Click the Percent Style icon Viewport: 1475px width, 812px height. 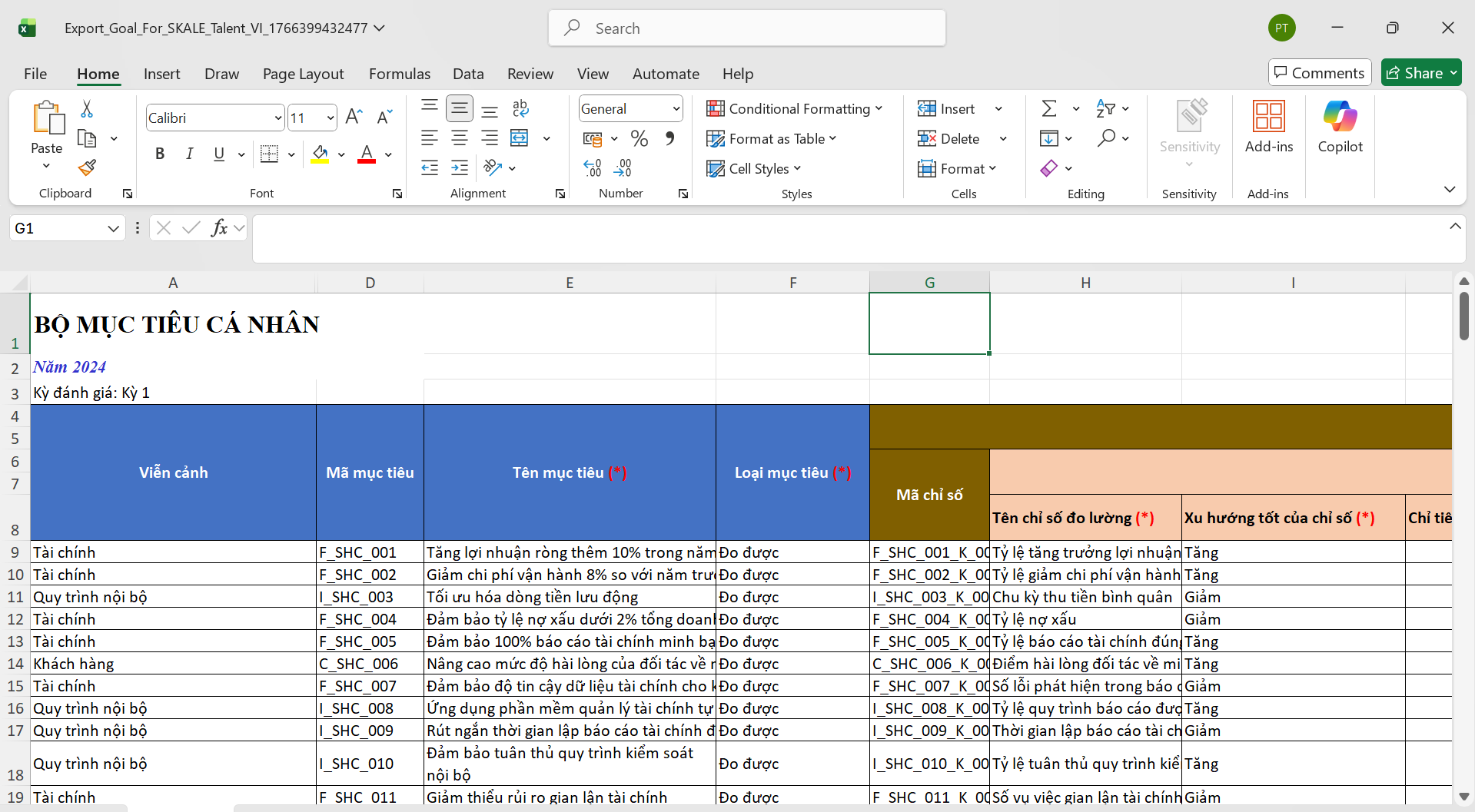pyautogui.click(x=639, y=138)
